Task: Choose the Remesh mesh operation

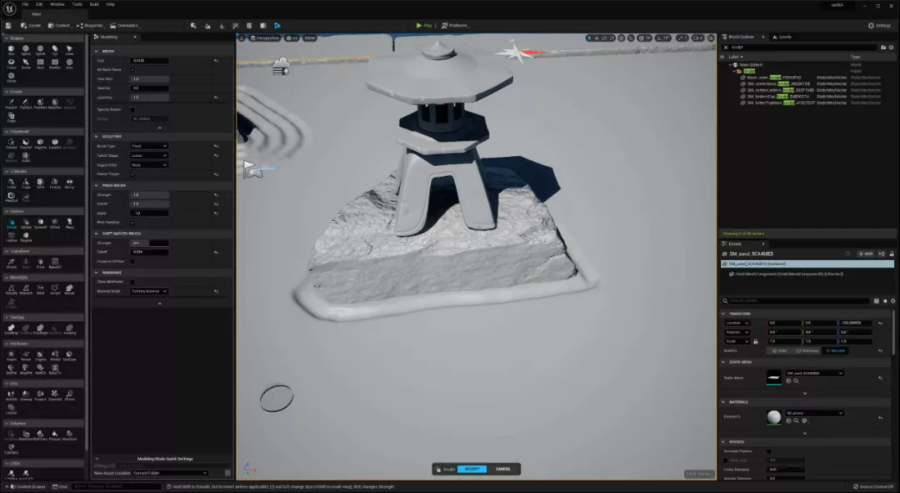Action: 26,290
